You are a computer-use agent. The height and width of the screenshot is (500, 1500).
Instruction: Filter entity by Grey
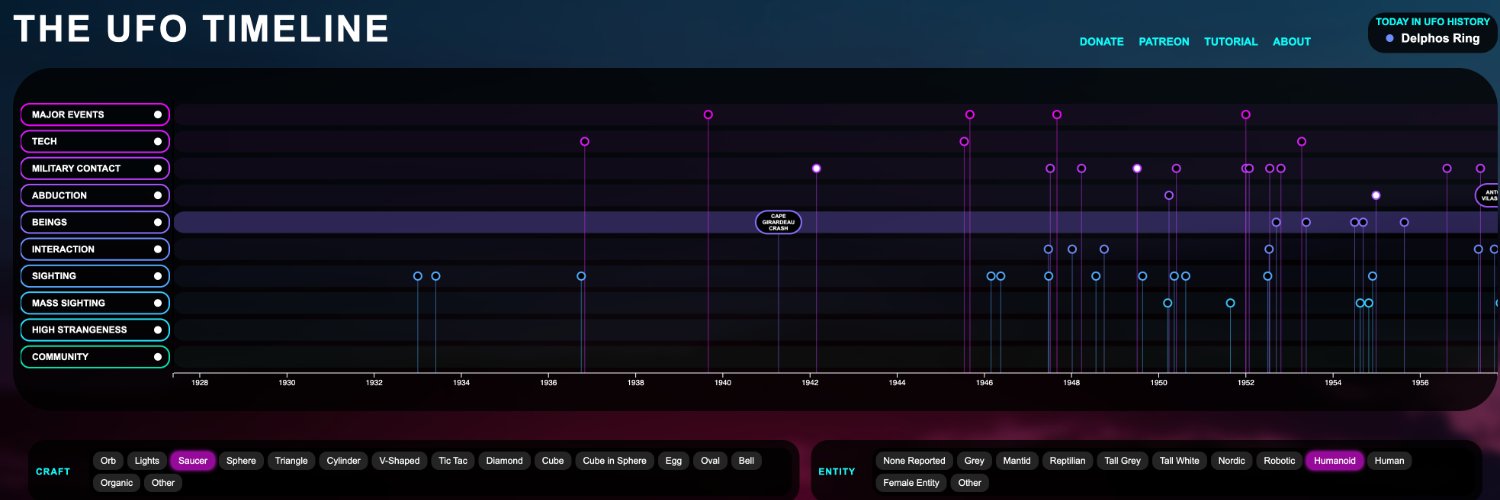pyautogui.click(x=974, y=461)
